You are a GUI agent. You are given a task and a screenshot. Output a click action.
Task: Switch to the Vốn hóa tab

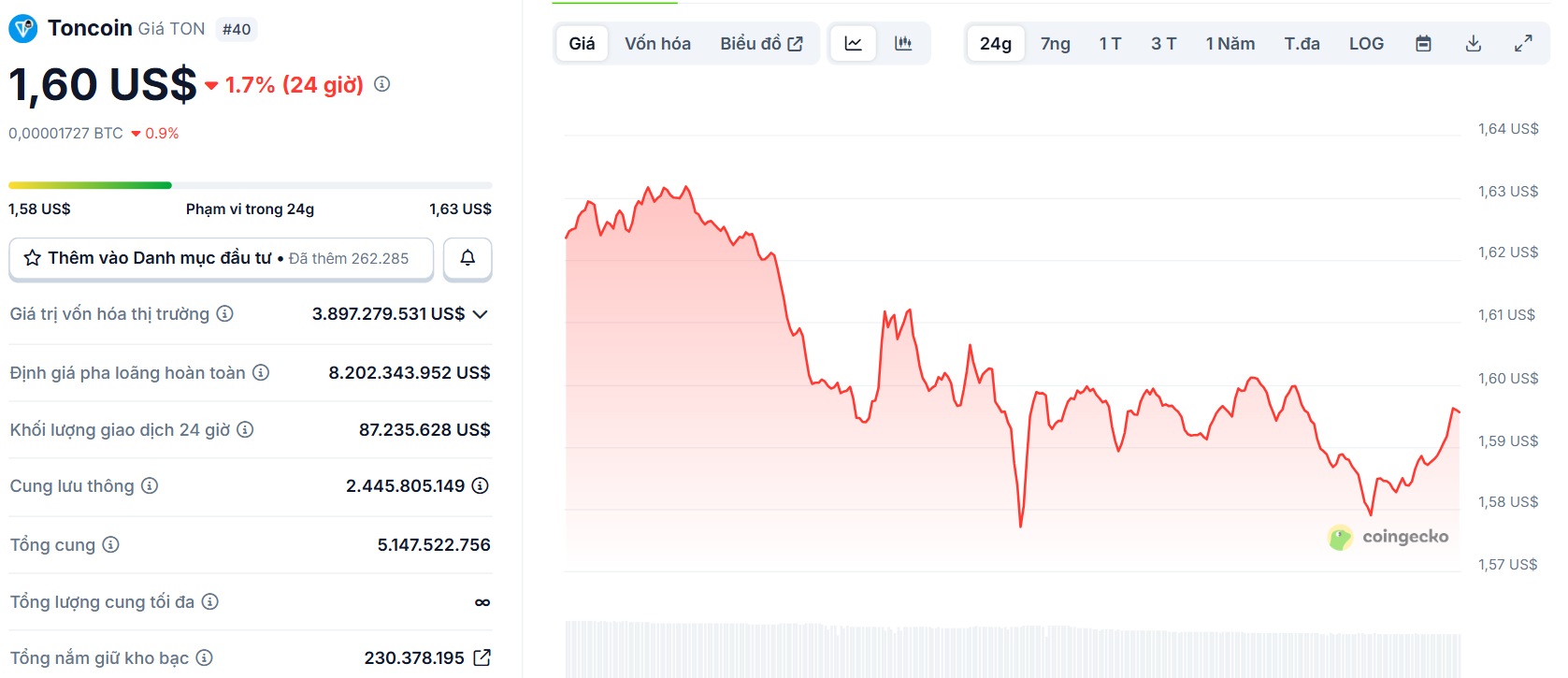coord(657,42)
